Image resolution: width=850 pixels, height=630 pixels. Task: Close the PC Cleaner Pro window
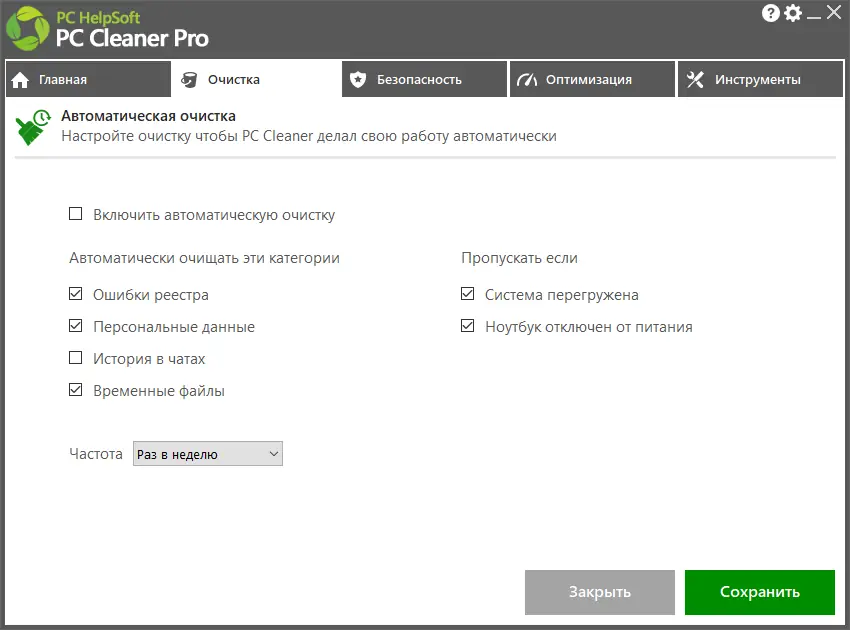click(834, 12)
